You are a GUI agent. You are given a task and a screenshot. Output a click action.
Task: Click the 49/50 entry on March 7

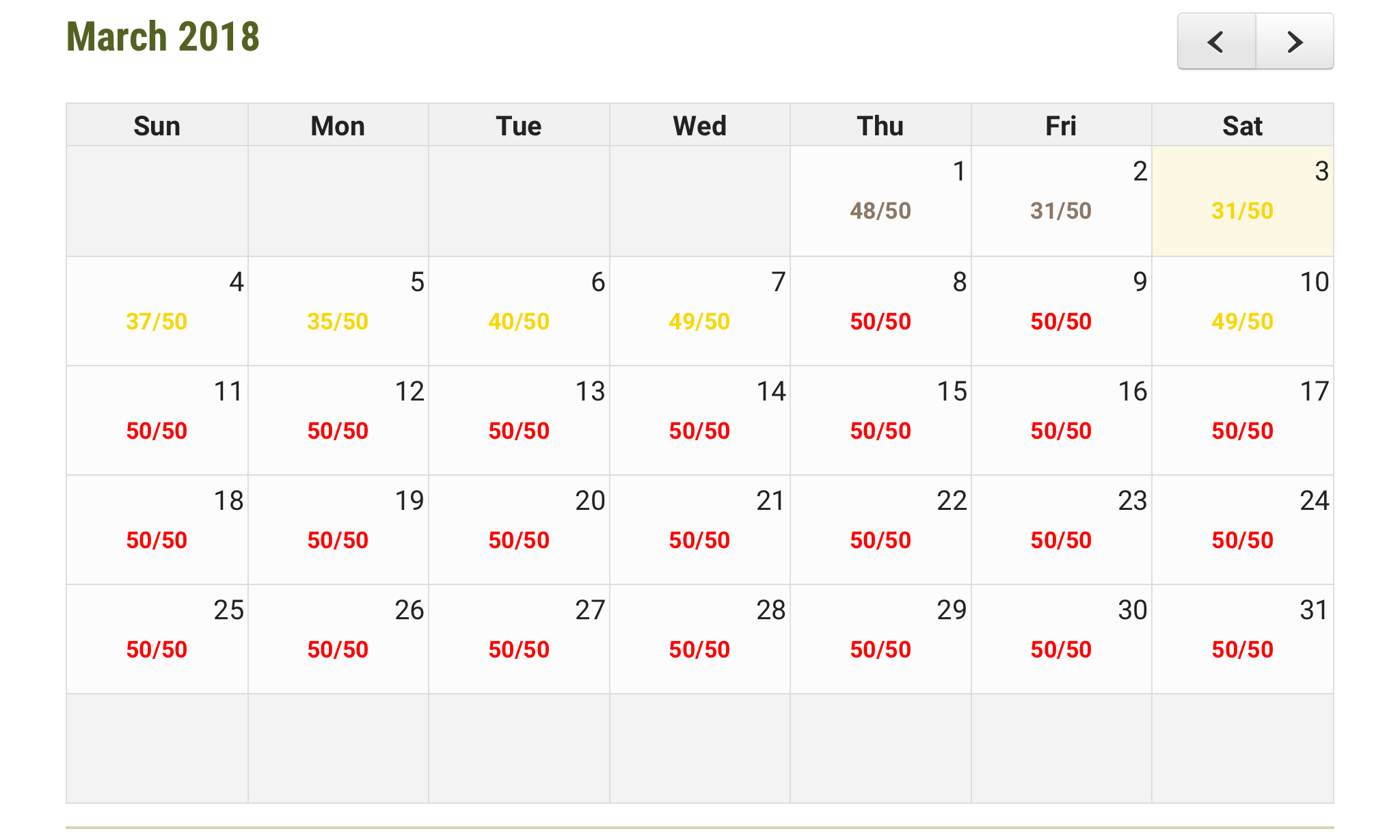pyautogui.click(x=699, y=322)
